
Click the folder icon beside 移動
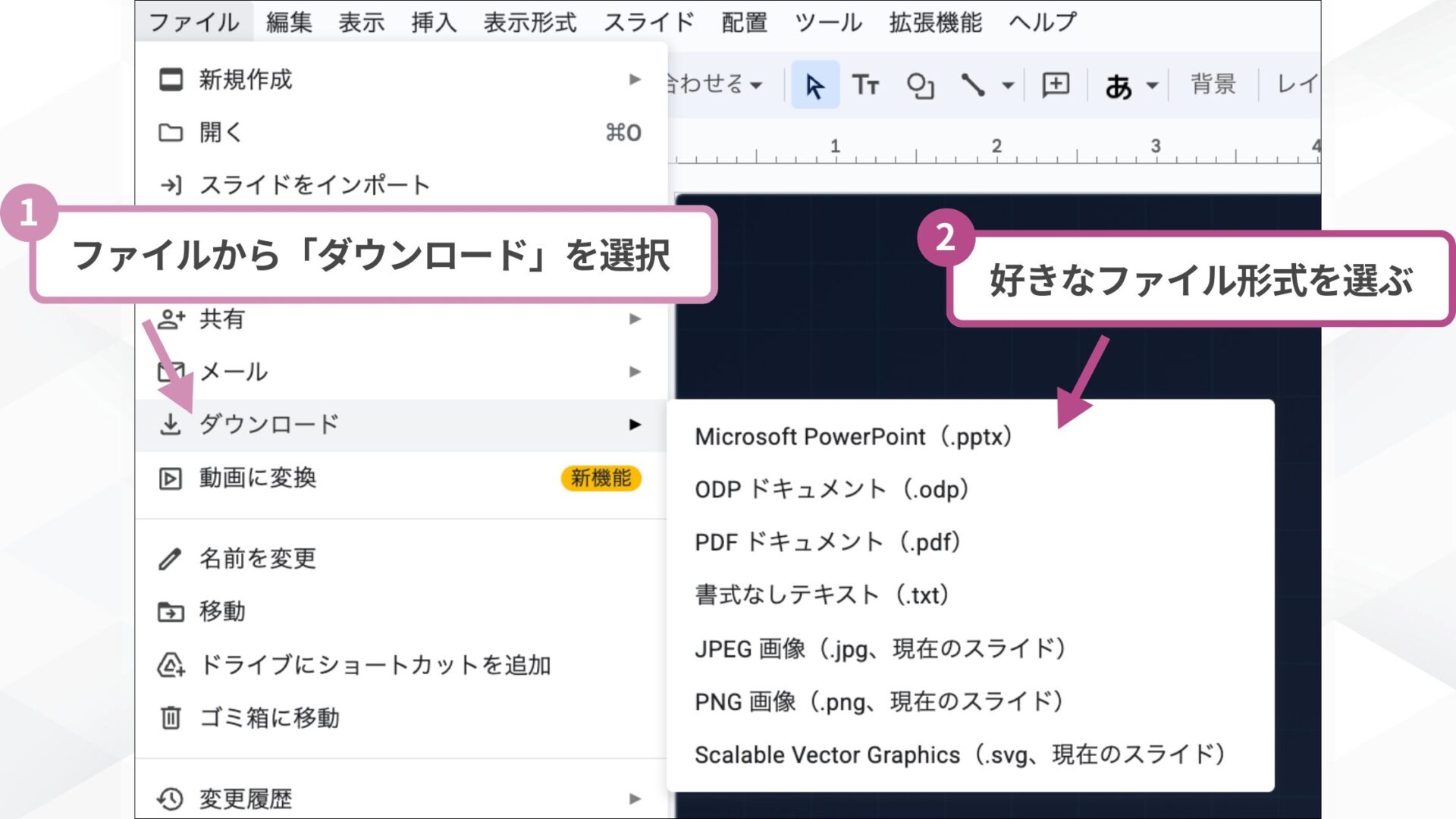point(170,611)
